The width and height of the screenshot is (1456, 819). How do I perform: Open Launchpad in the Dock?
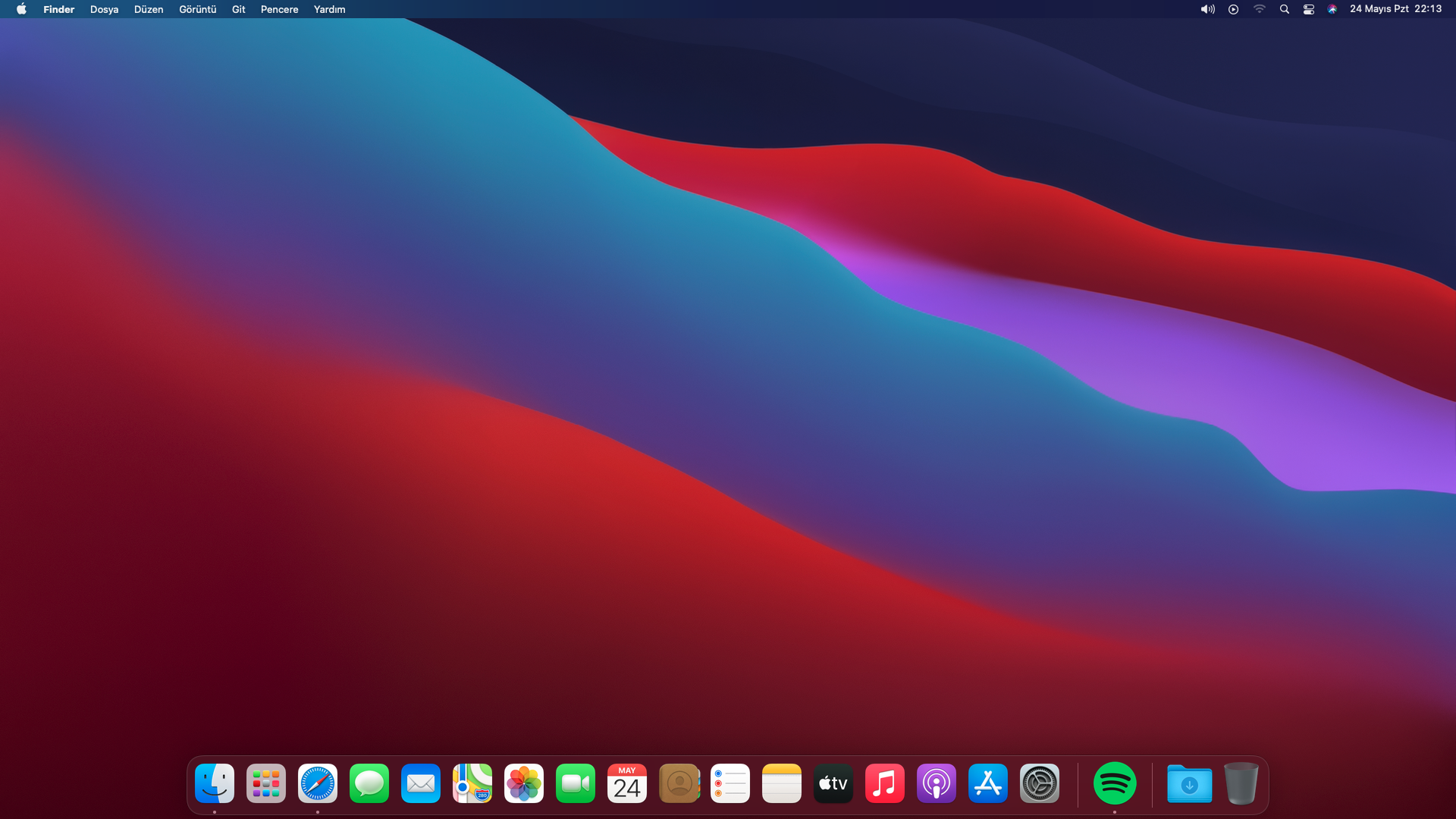point(266,783)
